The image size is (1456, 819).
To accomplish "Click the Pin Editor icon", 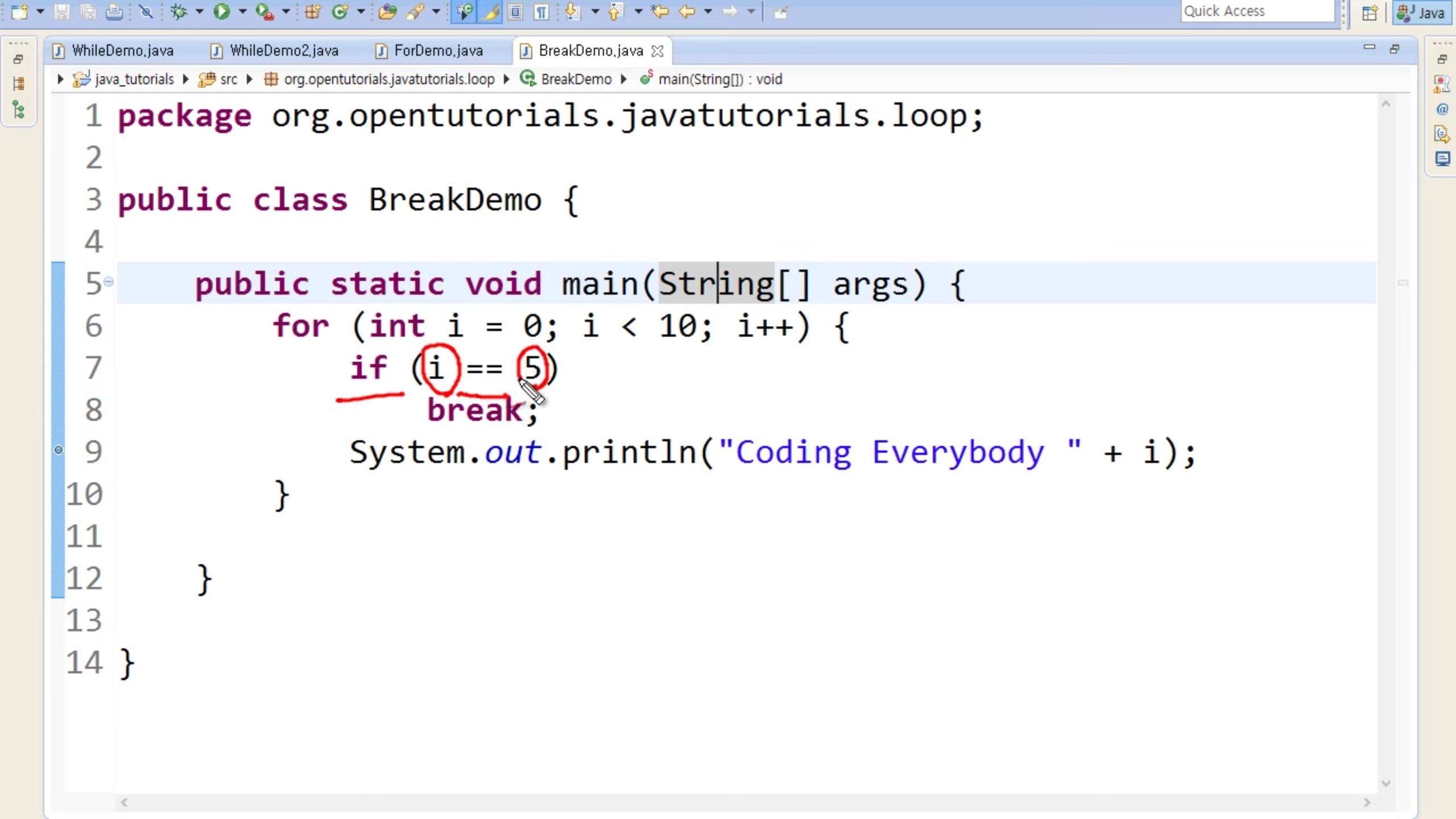I will click(x=781, y=12).
